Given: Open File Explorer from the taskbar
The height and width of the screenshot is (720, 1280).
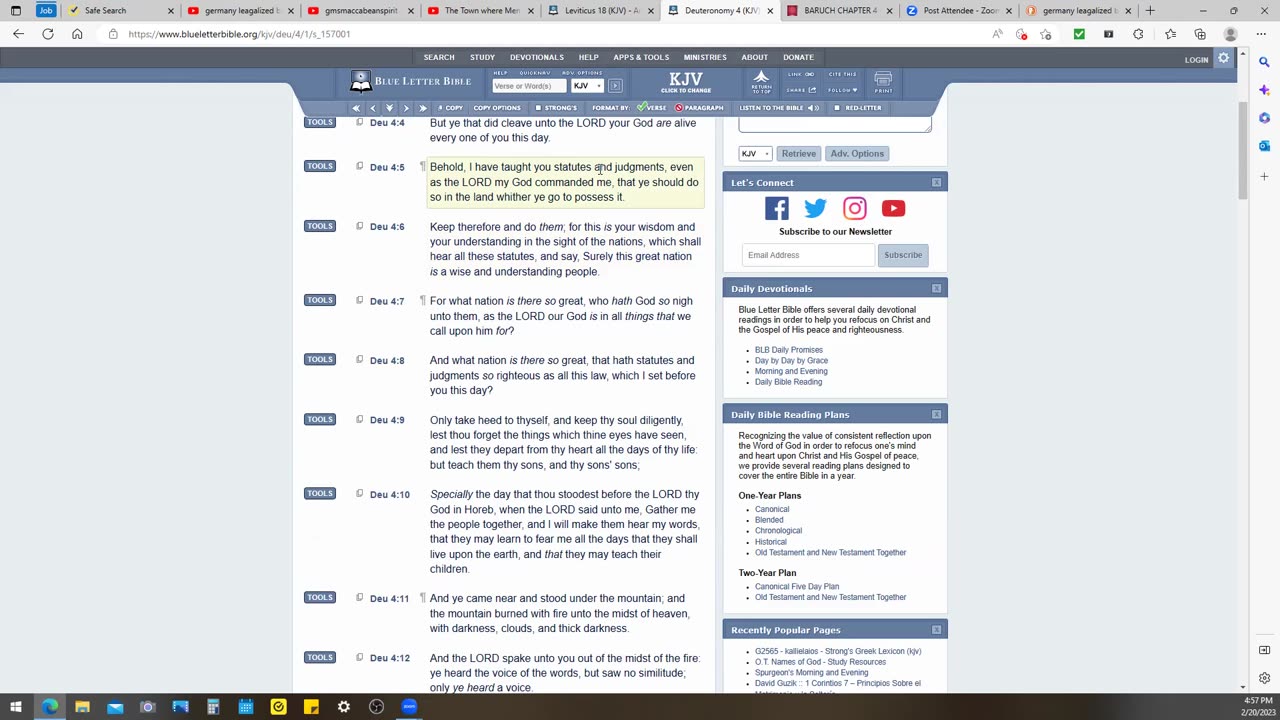Looking at the screenshot, I should (82, 707).
